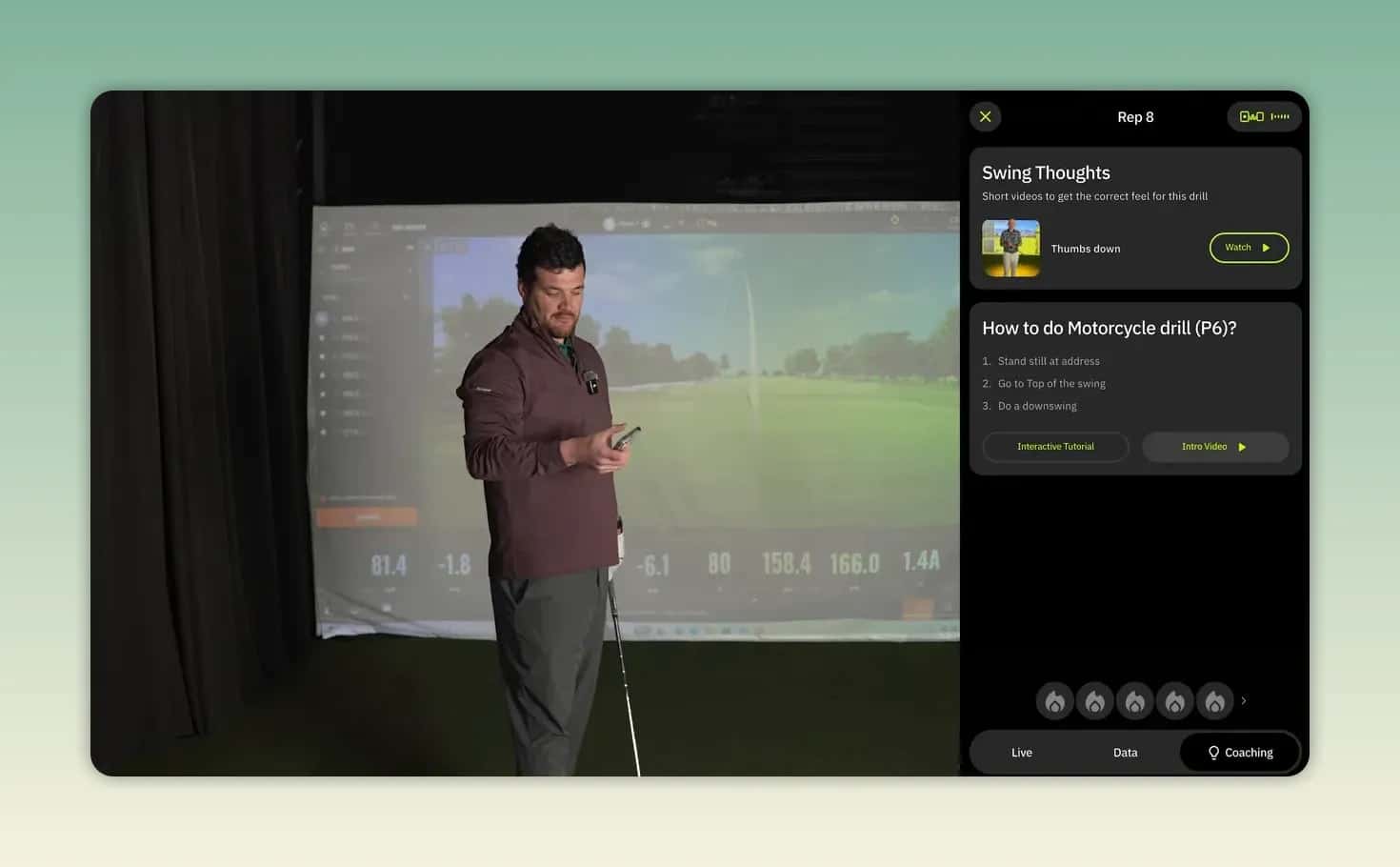The height and width of the screenshot is (867, 1400).
Task: Select the Coaching tab
Action: (1240, 753)
